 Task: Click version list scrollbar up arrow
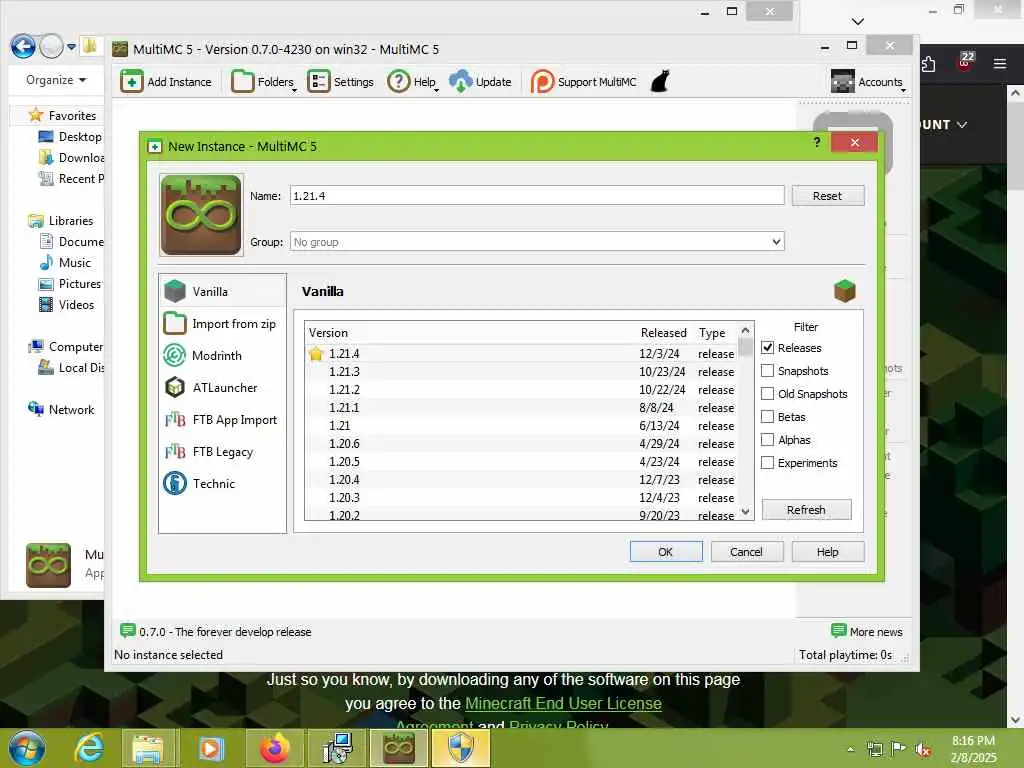point(746,330)
